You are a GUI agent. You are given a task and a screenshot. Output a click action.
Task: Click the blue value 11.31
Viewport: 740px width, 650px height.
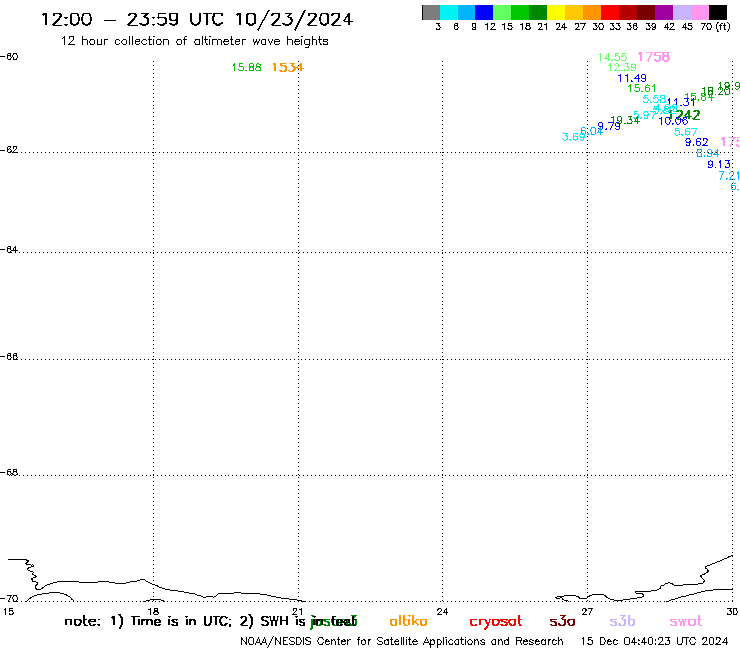click(x=681, y=102)
